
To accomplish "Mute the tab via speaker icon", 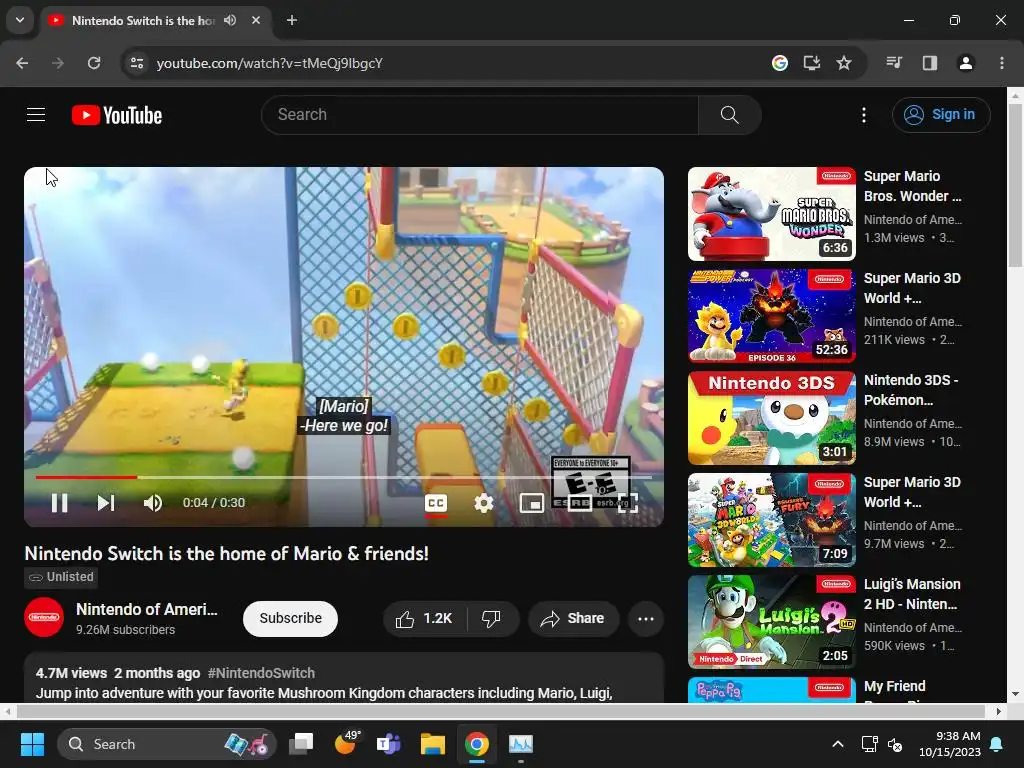I will click(230, 20).
